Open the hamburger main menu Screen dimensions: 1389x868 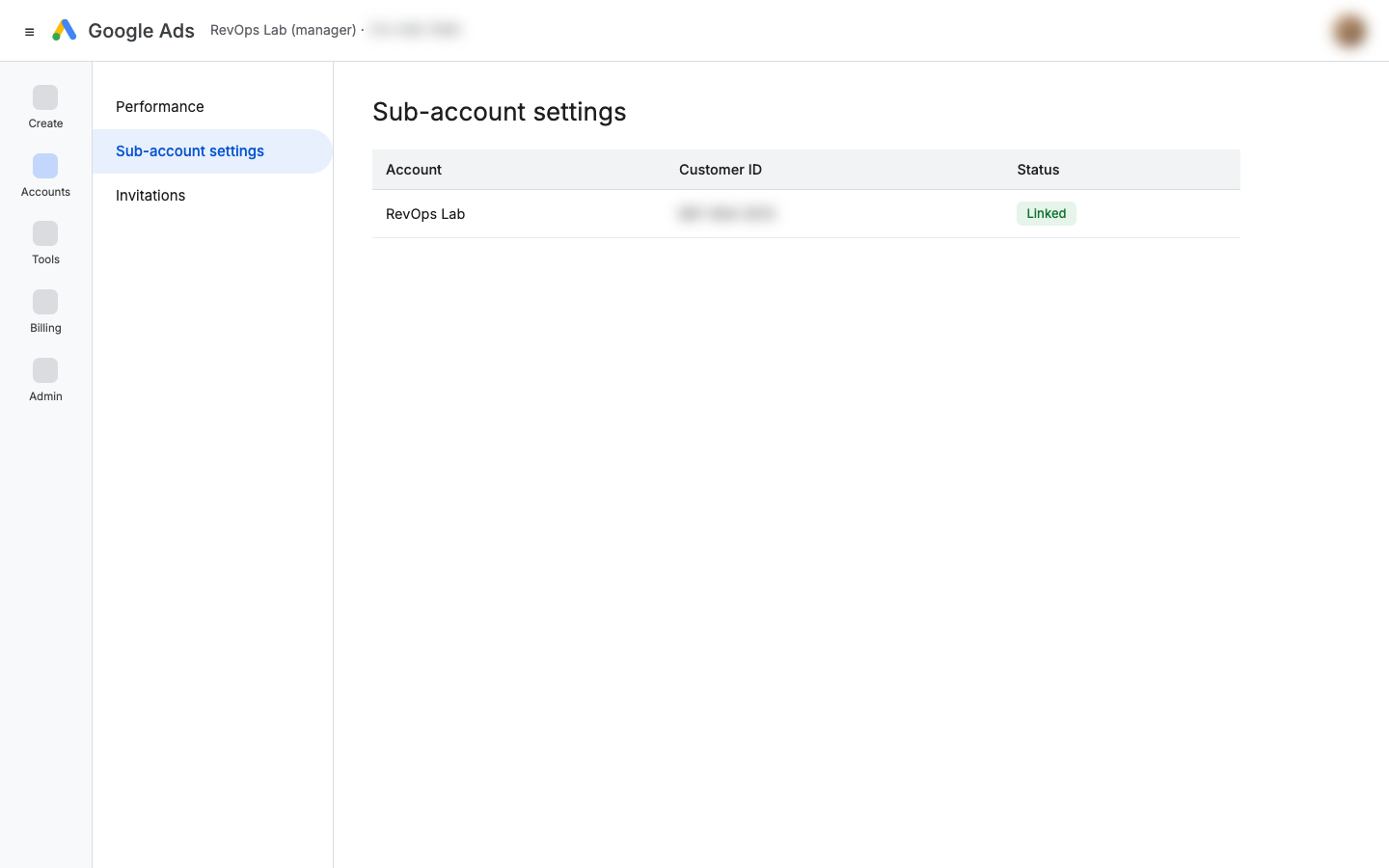coord(30,32)
